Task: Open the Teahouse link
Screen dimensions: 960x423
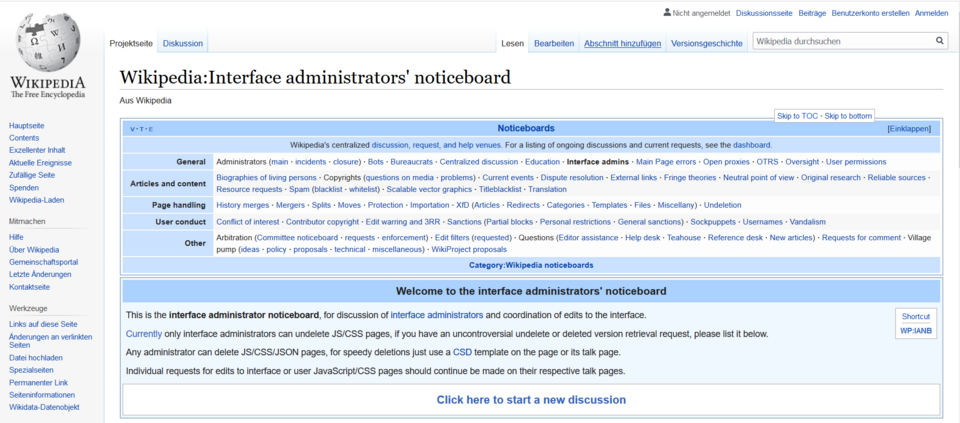Action: 683,238
